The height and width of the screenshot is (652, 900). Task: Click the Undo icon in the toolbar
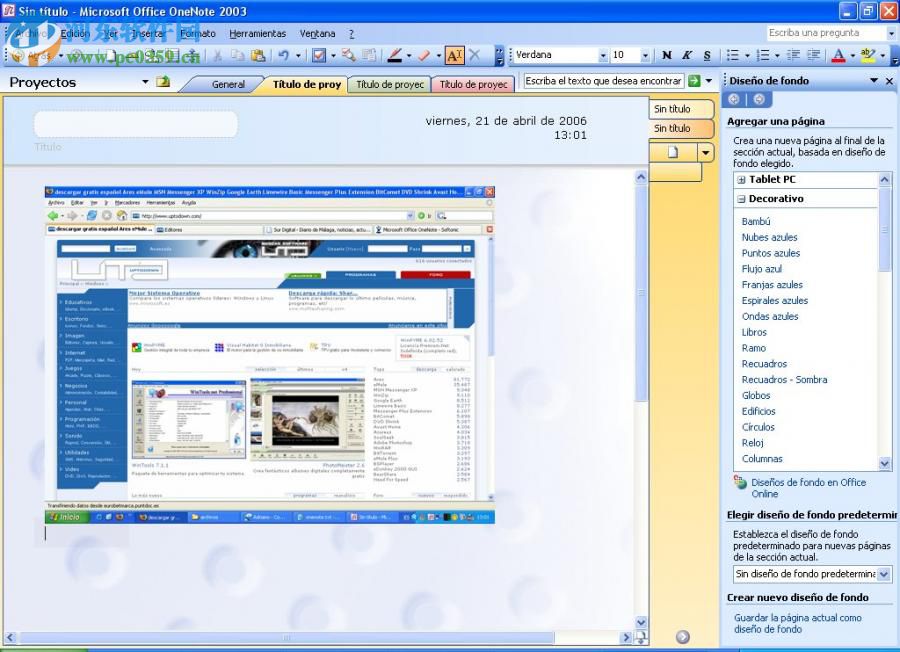pos(283,56)
